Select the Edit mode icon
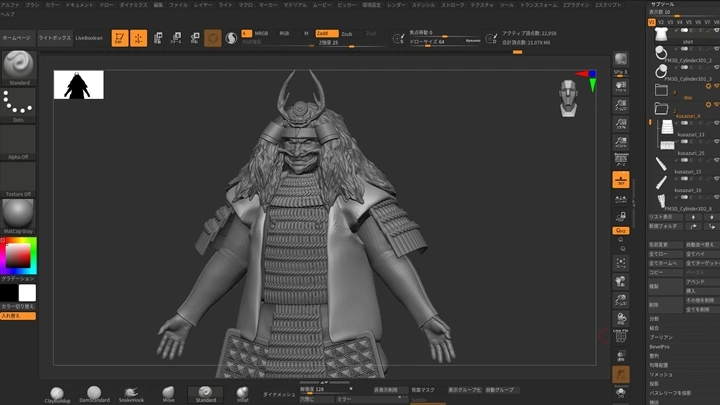 point(120,38)
